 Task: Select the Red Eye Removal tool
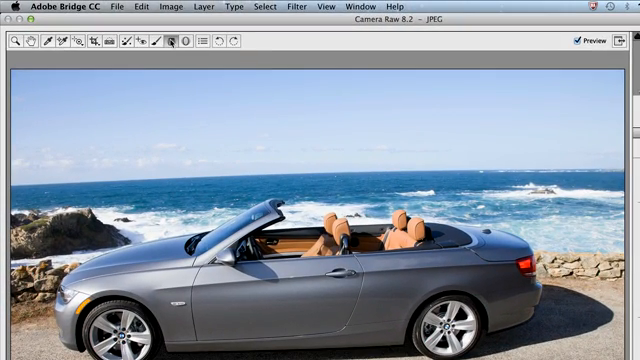click(141, 41)
